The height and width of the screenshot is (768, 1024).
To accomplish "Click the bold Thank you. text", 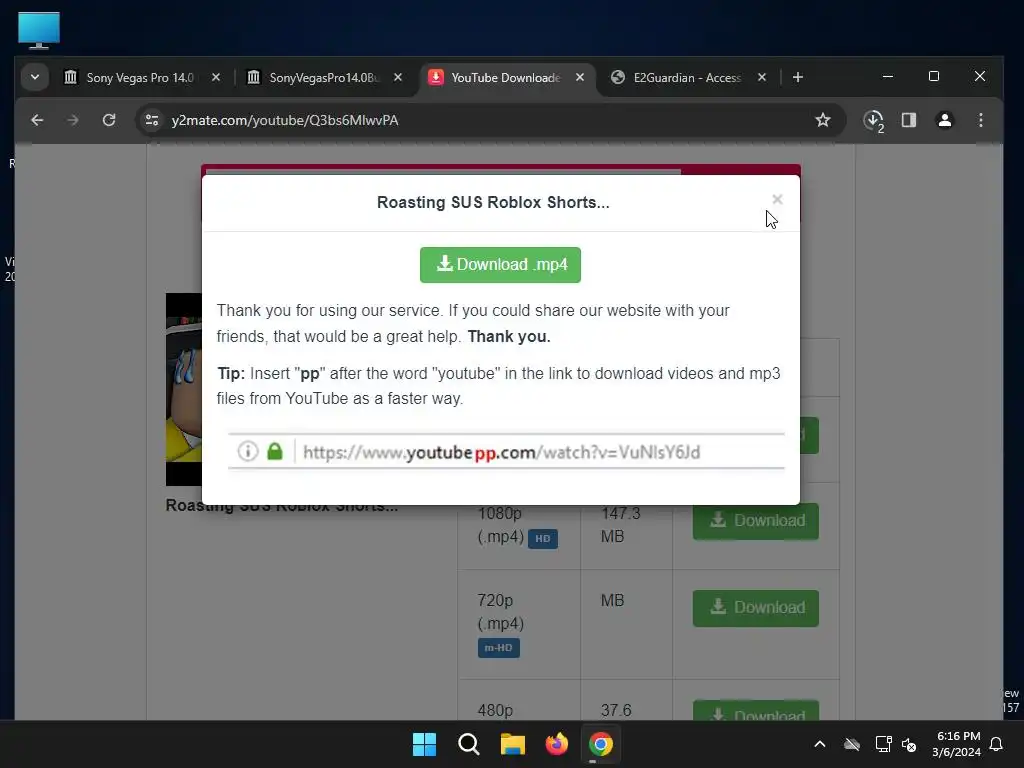I will (x=509, y=337).
